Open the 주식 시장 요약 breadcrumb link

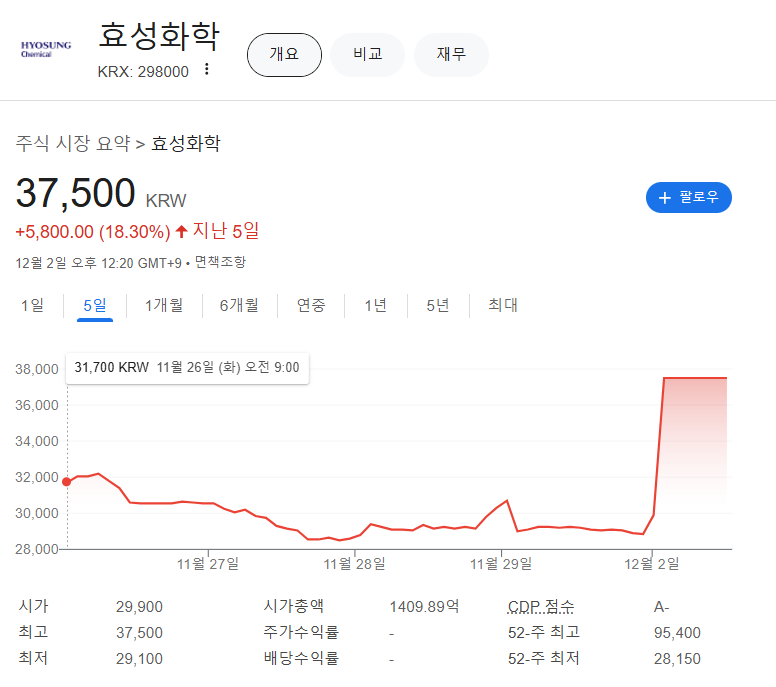pyautogui.click(x=73, y=144)
